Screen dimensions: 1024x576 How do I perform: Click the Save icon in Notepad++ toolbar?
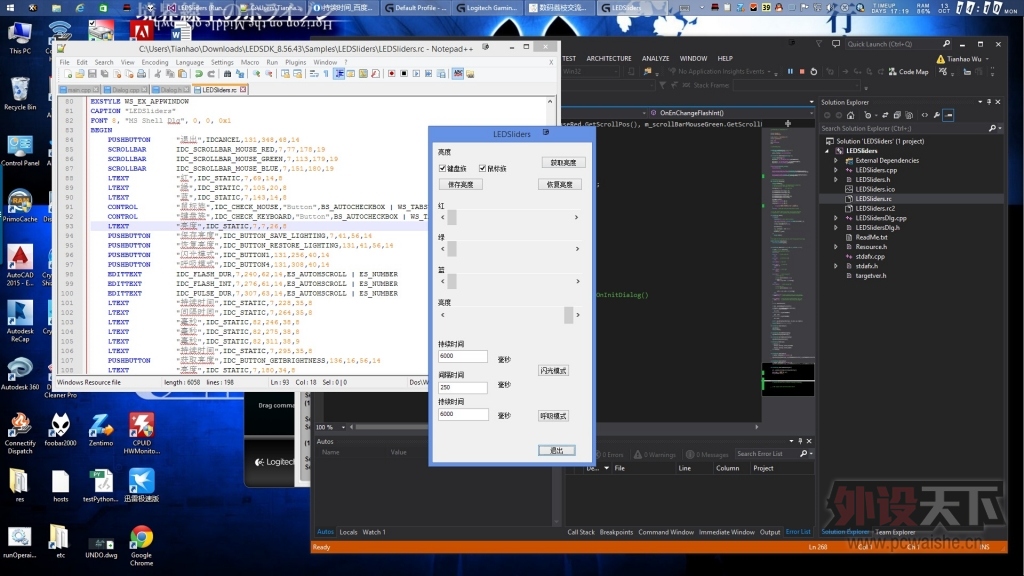92,74
